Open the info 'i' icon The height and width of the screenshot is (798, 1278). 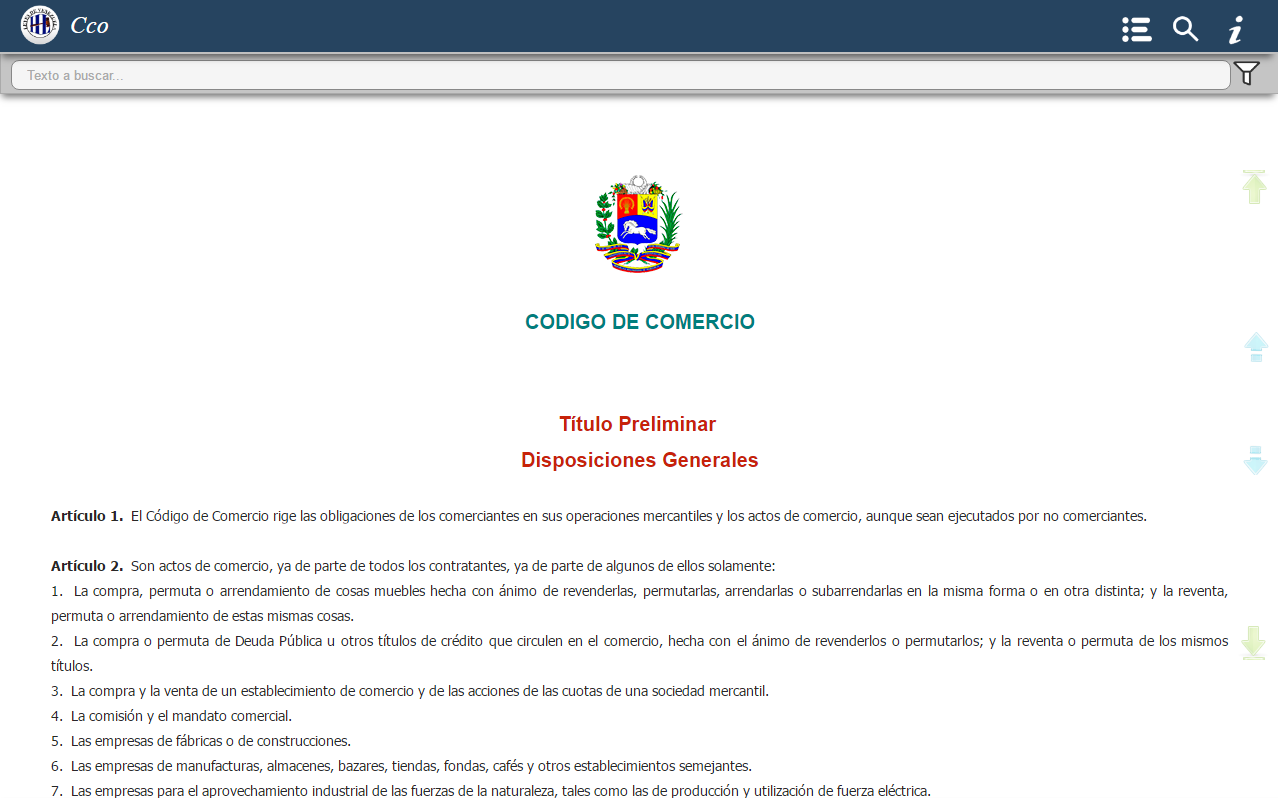pyautogui.click(x=1236, y=29)
